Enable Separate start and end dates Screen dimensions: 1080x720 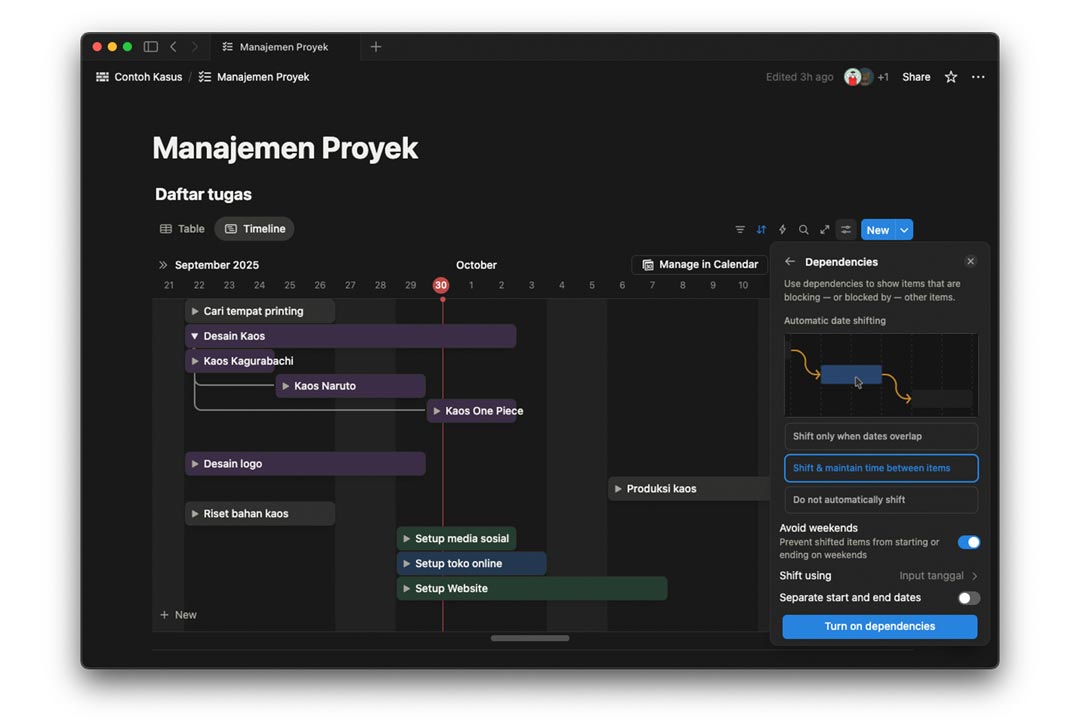[968, 598]
